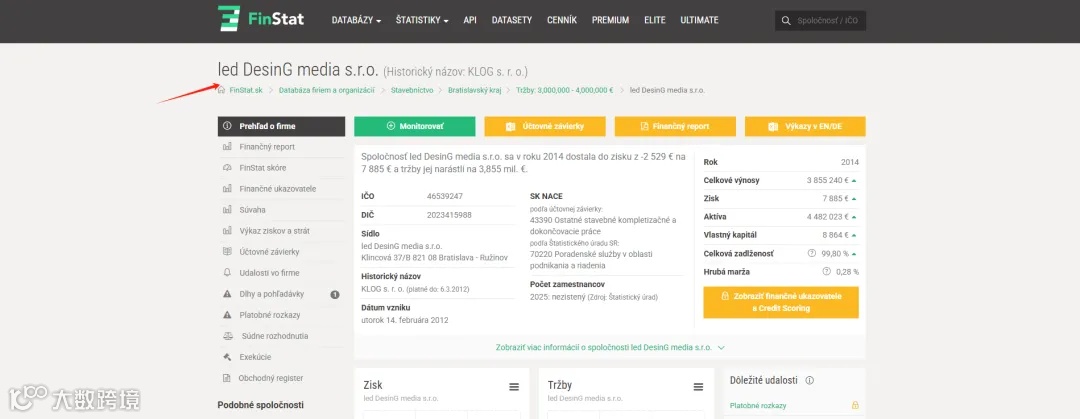Image resolution: width=1080 pixels, height=419 pixels.
Task: Click the Bratislavský kraj breadcrumb link
Action: click(474, 90)
